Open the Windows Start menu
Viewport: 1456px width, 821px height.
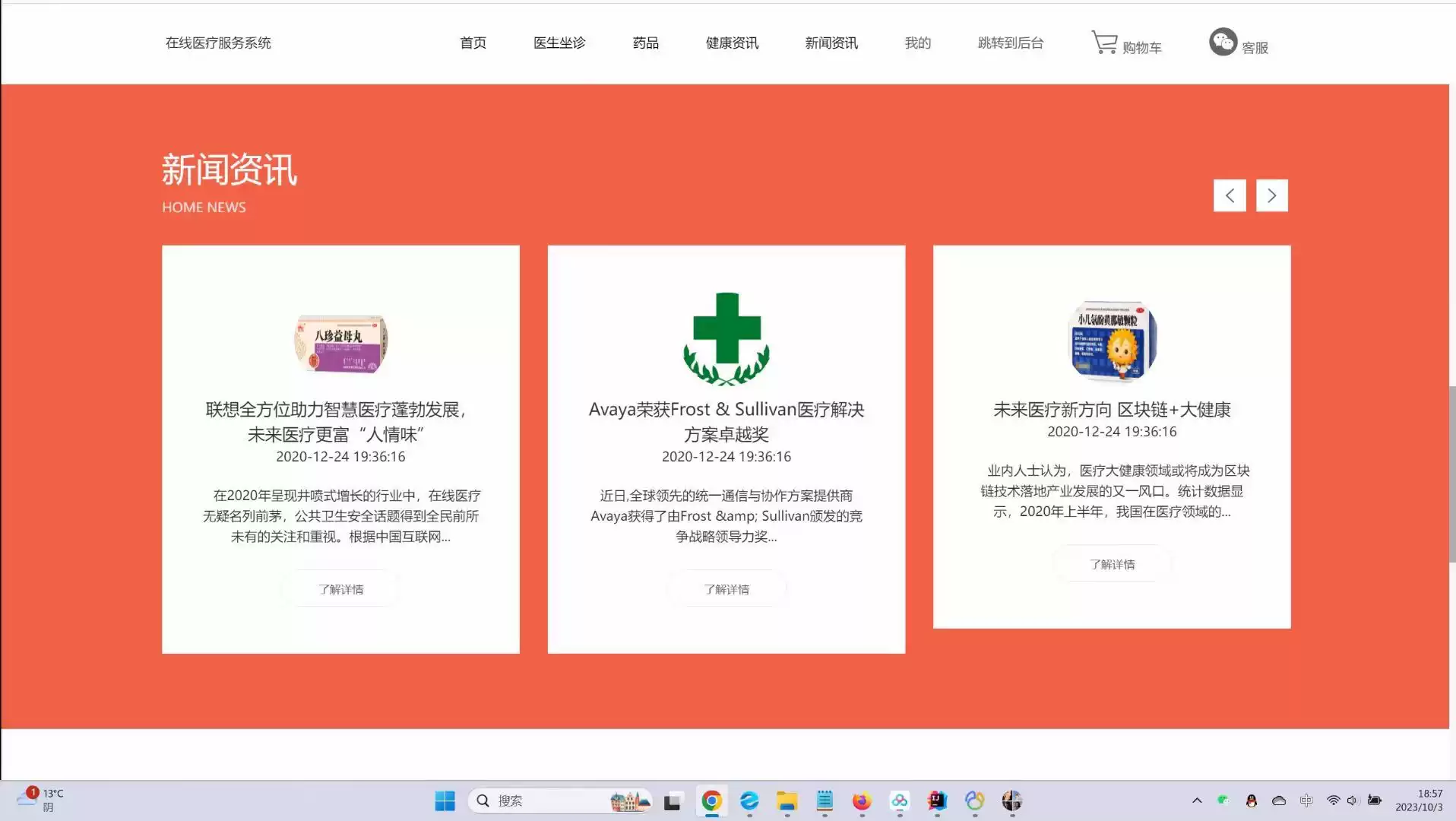(445, 800)
